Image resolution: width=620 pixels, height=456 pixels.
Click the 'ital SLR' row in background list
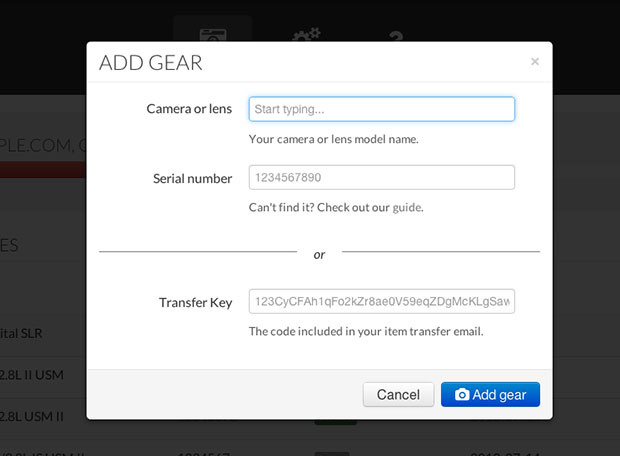tap(21, 333)
